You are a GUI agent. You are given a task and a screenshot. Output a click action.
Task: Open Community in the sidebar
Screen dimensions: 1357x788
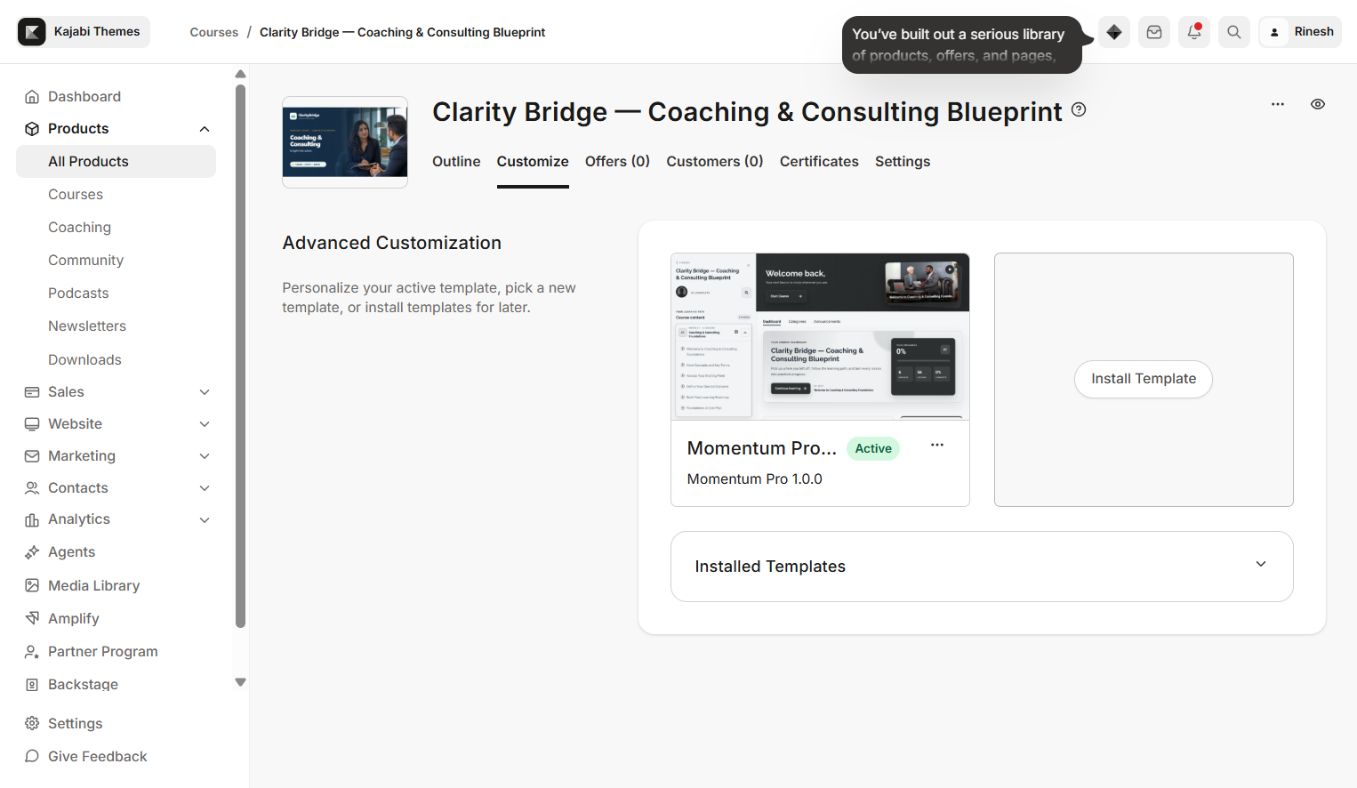pos(86,261)
